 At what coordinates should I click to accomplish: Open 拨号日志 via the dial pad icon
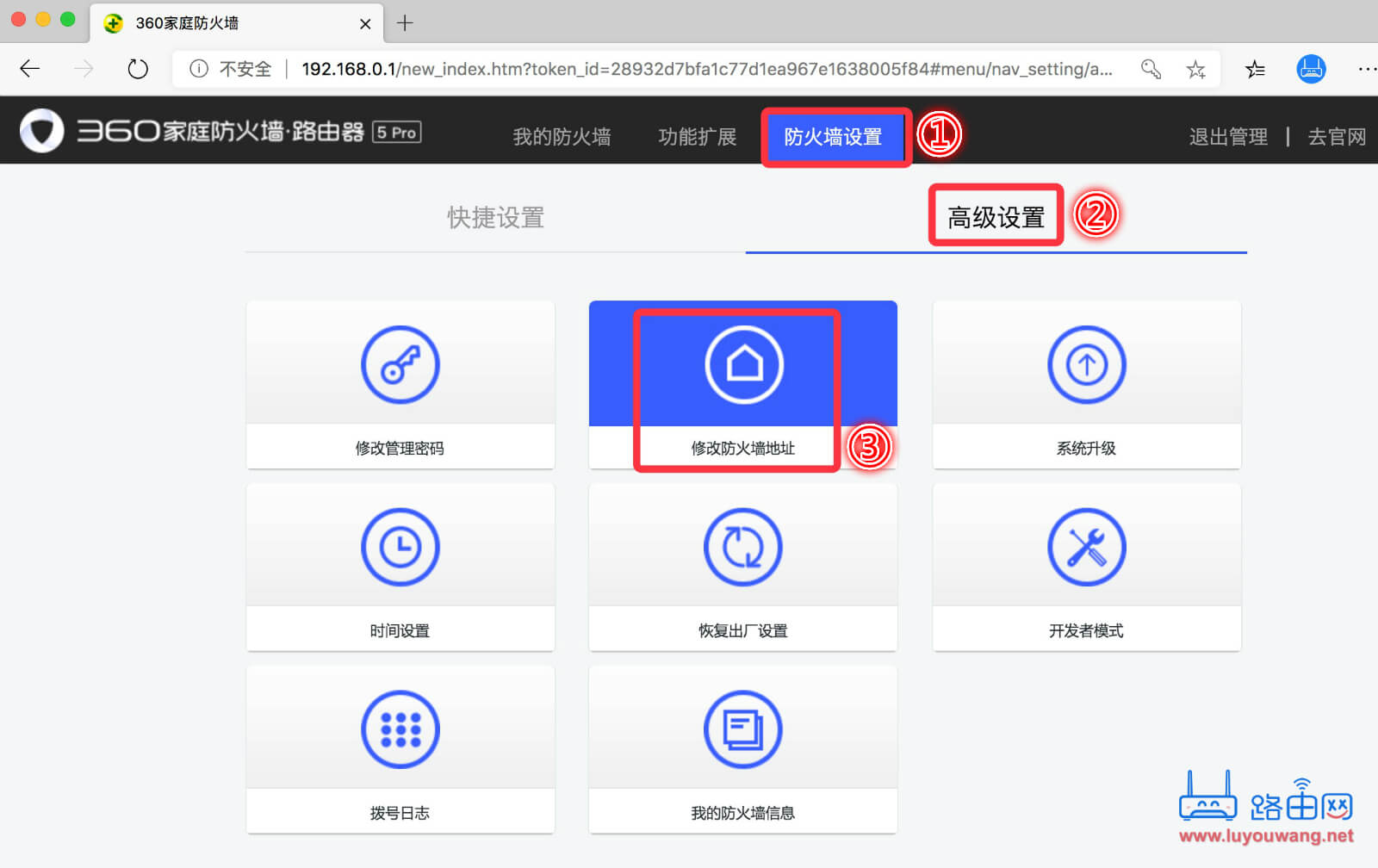400,728
